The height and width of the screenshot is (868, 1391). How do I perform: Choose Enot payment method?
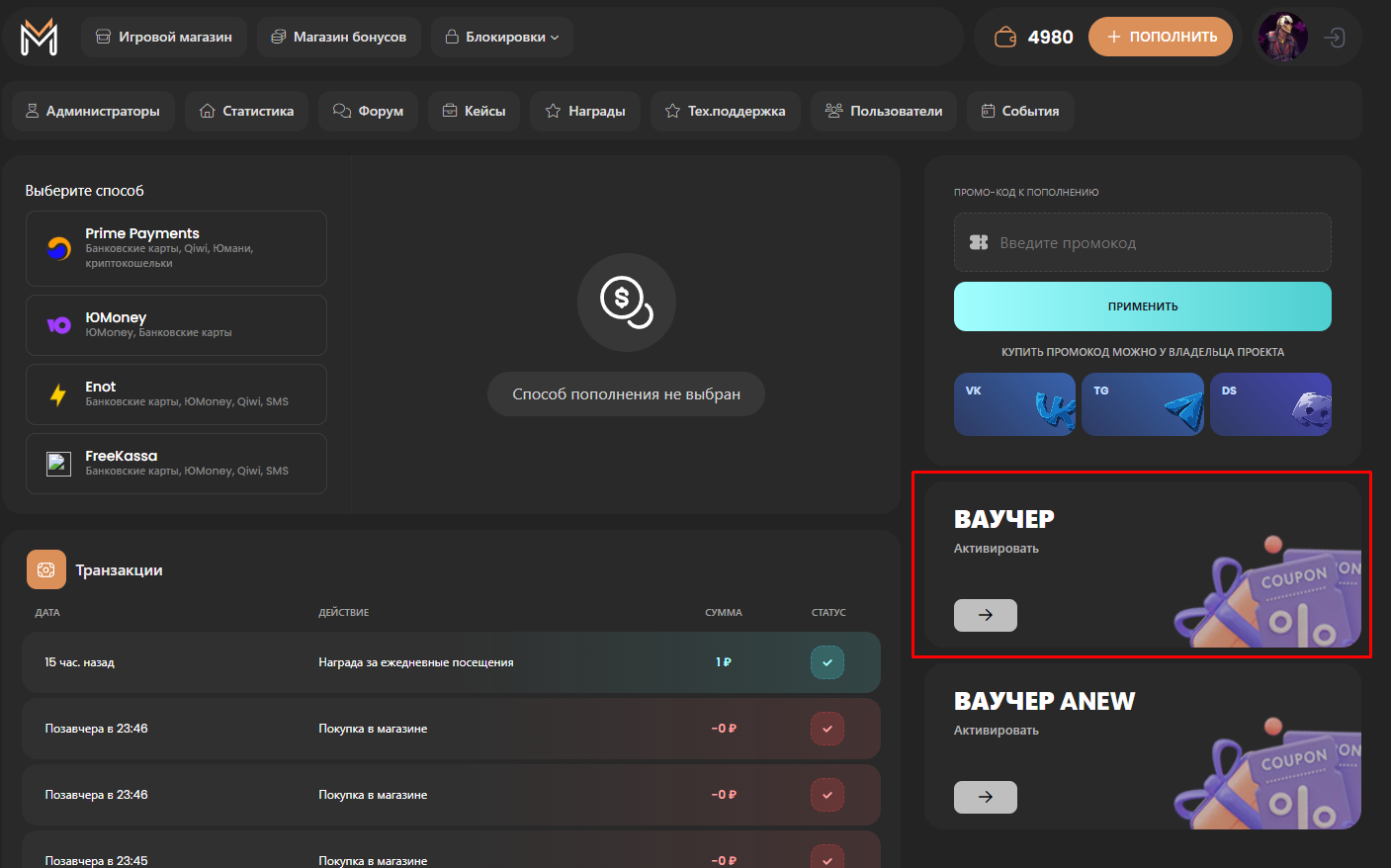[x=176, y=394]
